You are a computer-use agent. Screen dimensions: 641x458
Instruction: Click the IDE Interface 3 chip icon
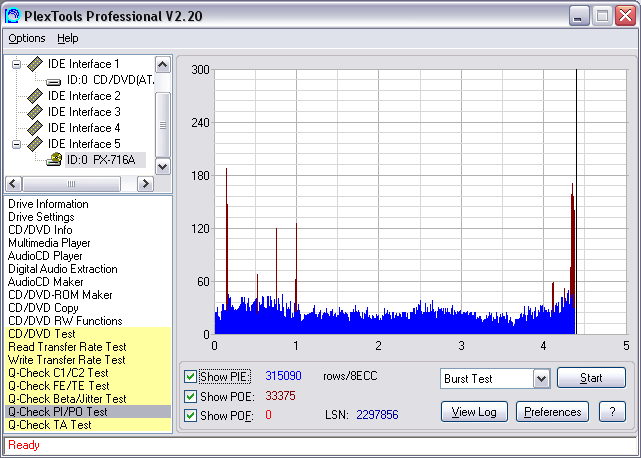tap(35, 112)
